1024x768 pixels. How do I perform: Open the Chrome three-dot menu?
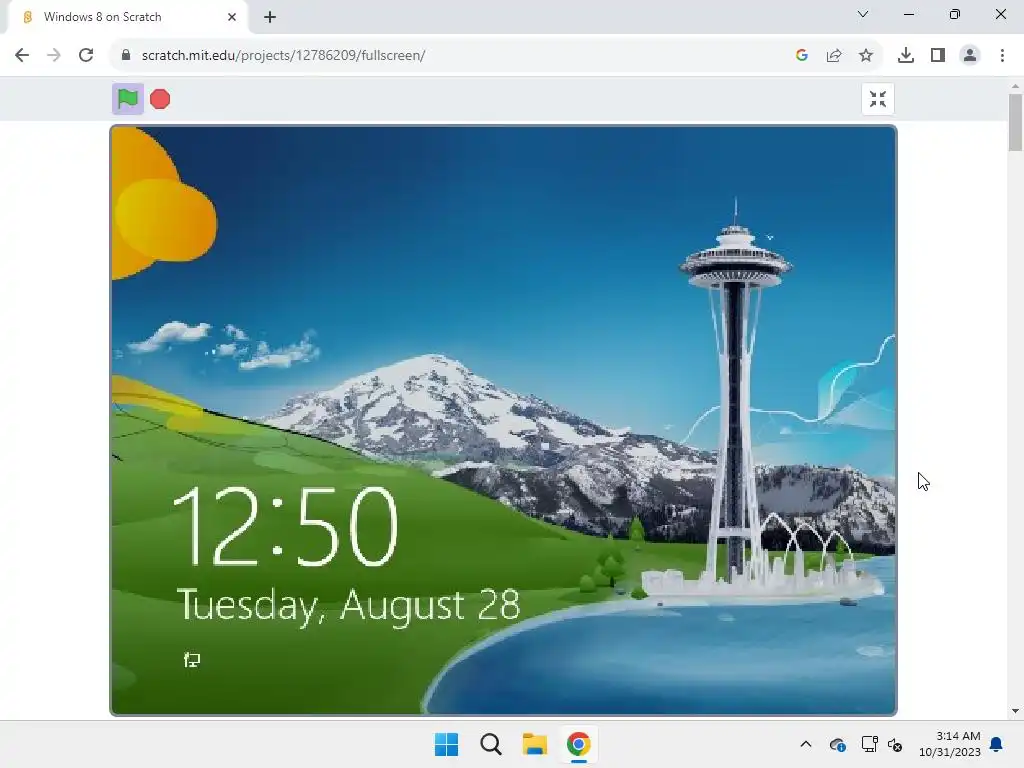[1002, 56]
